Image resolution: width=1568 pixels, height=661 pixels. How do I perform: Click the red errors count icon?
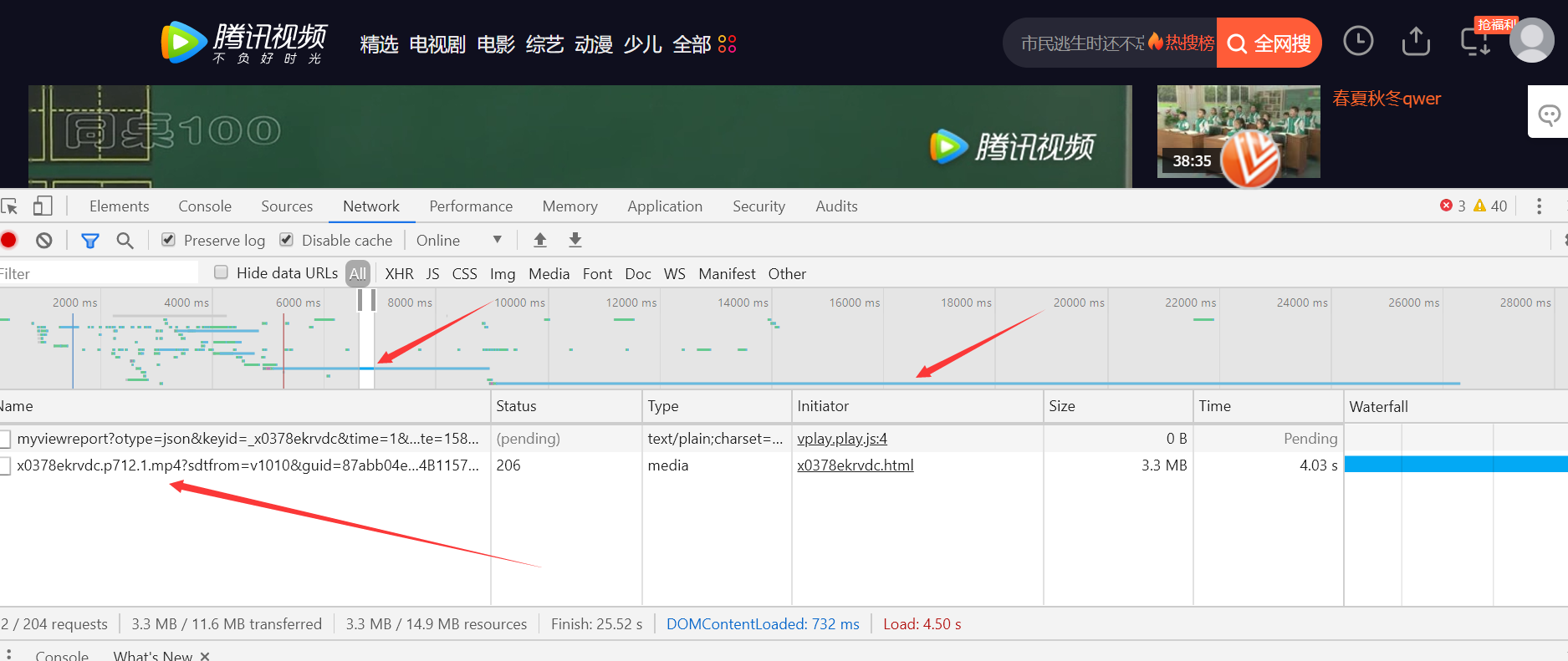pos(1446,206)
